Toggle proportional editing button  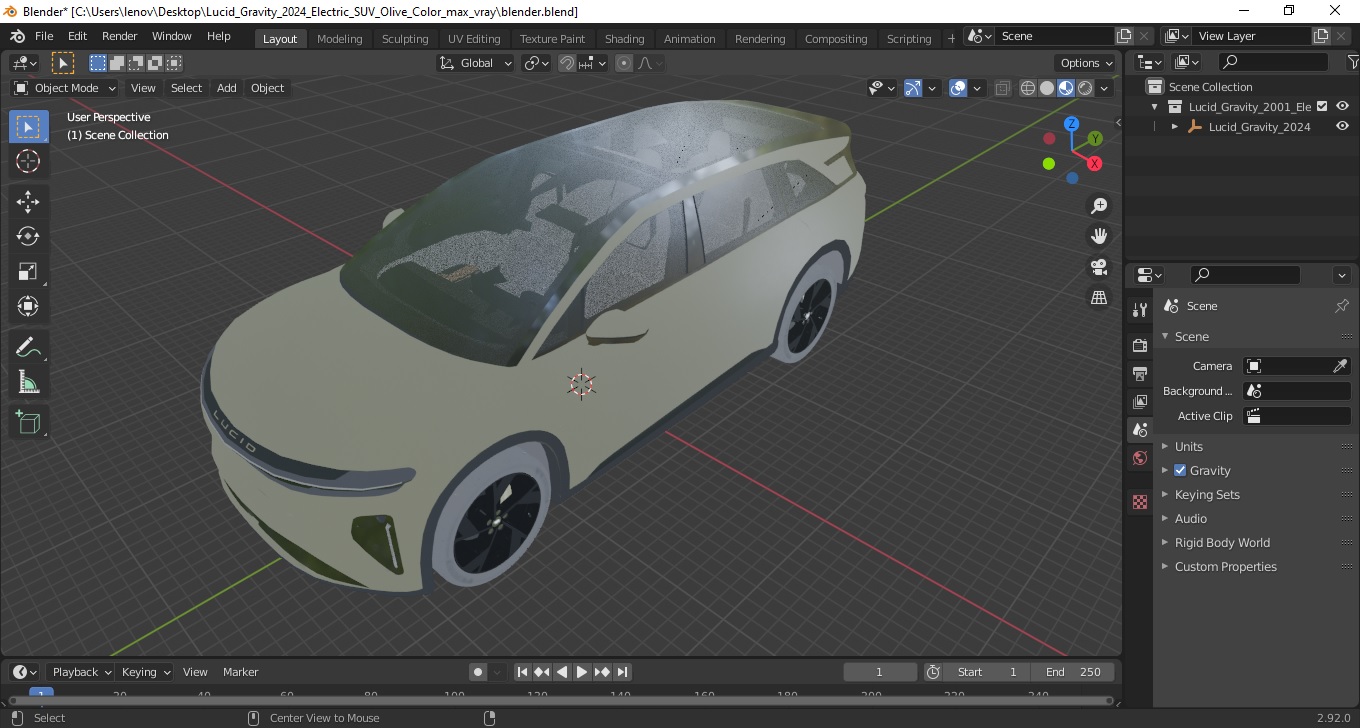(x=624, y=63)
